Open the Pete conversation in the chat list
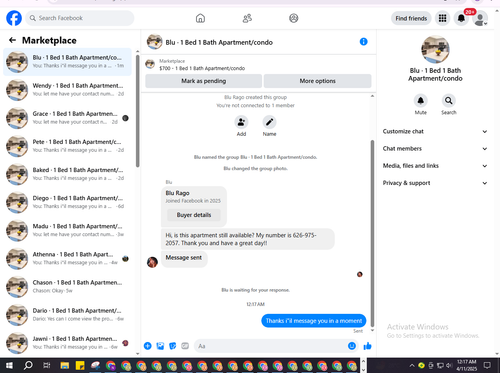The image size is (500, 373). pos(68,146)
